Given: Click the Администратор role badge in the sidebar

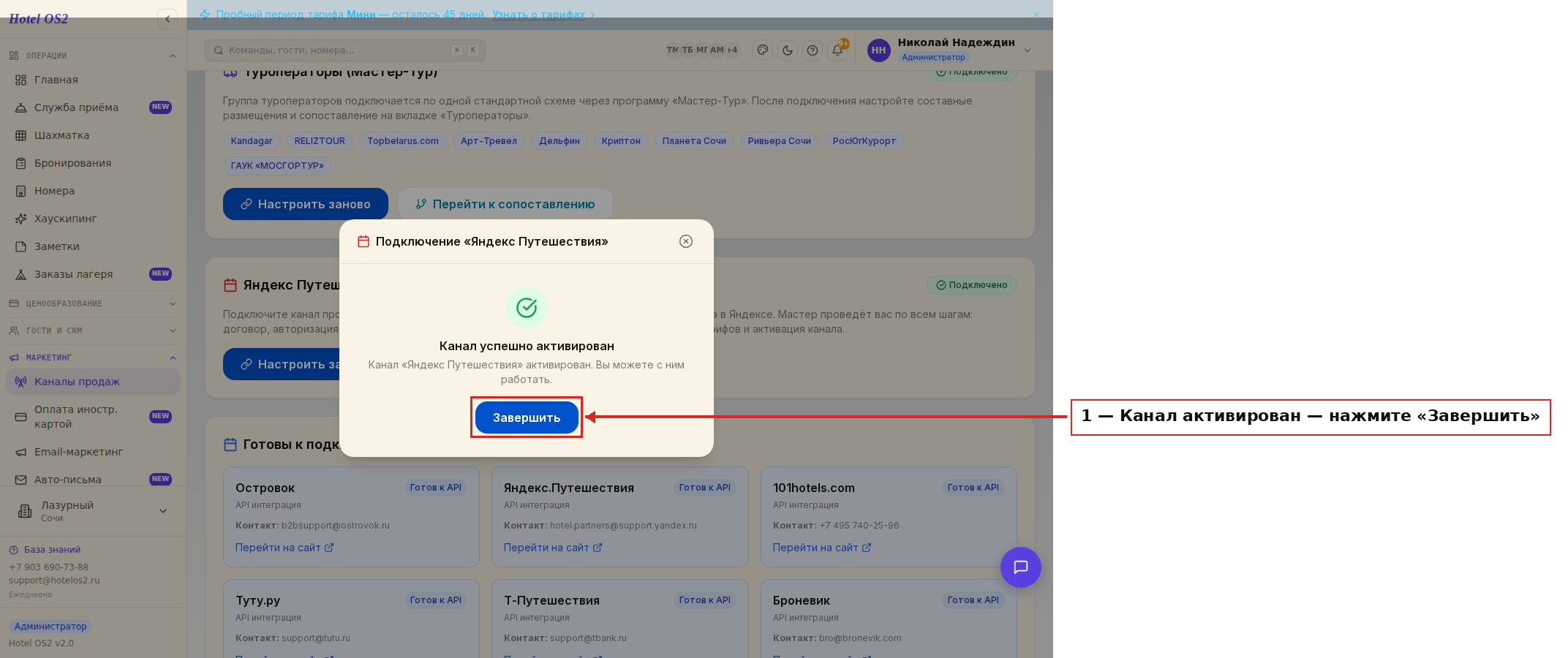Looking at the screenshot, I should [x=50, y=627].
